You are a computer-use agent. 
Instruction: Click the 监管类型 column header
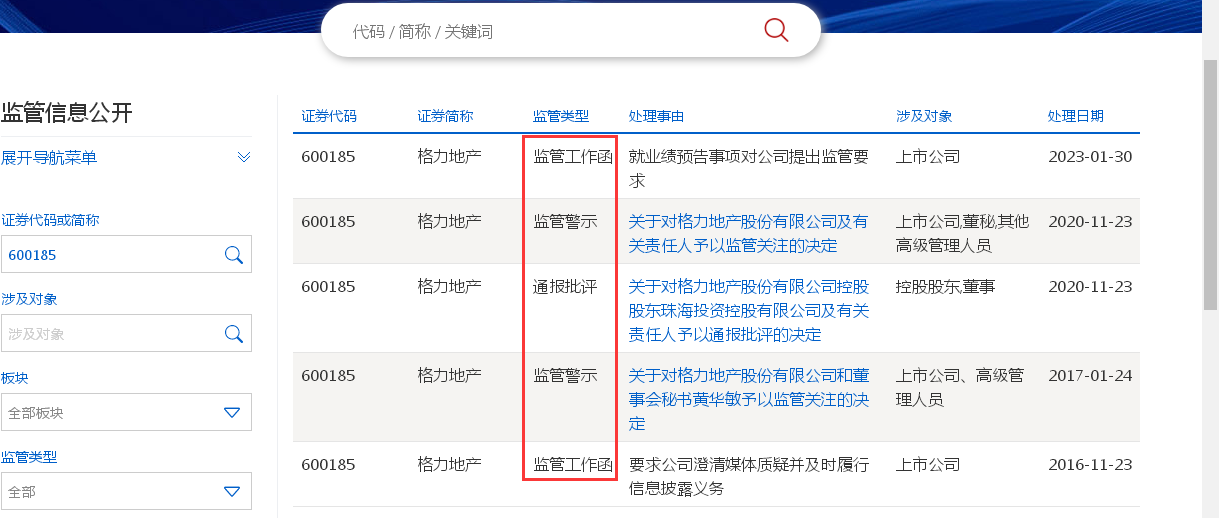561,116
